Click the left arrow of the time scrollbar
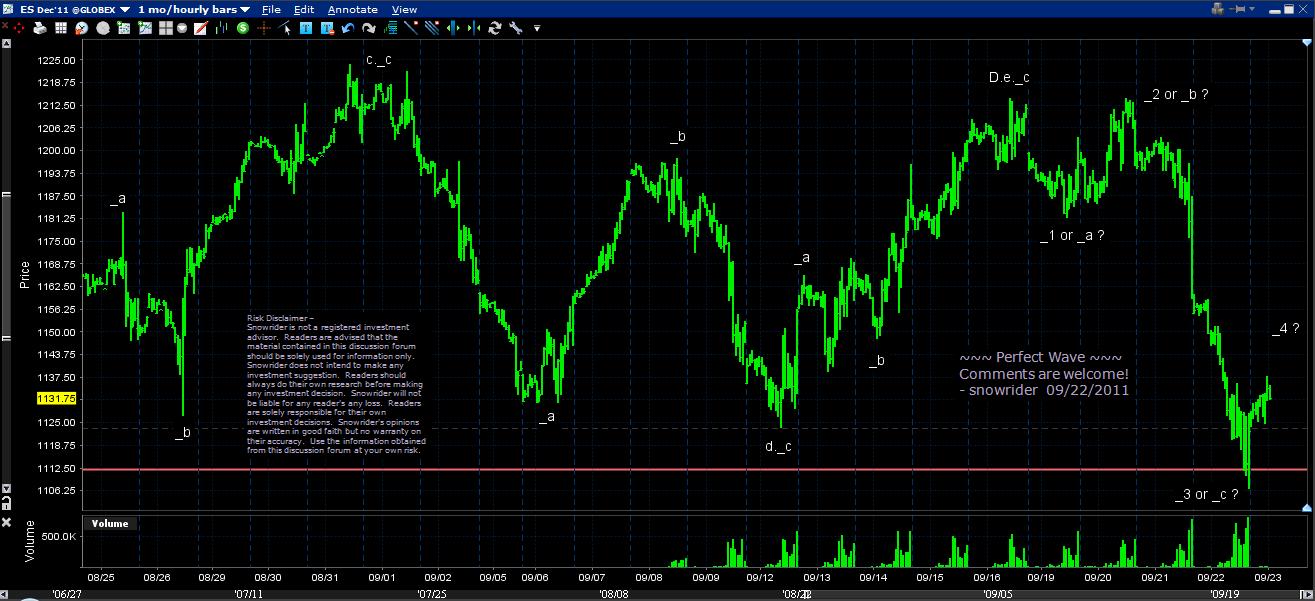This screenshot has width=1315, height=601. pyautogui.click(x=4, y=595)
